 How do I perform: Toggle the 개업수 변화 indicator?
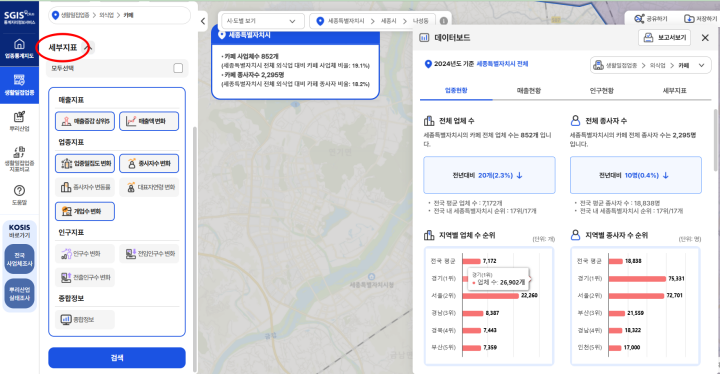click(x=85, y=211)
